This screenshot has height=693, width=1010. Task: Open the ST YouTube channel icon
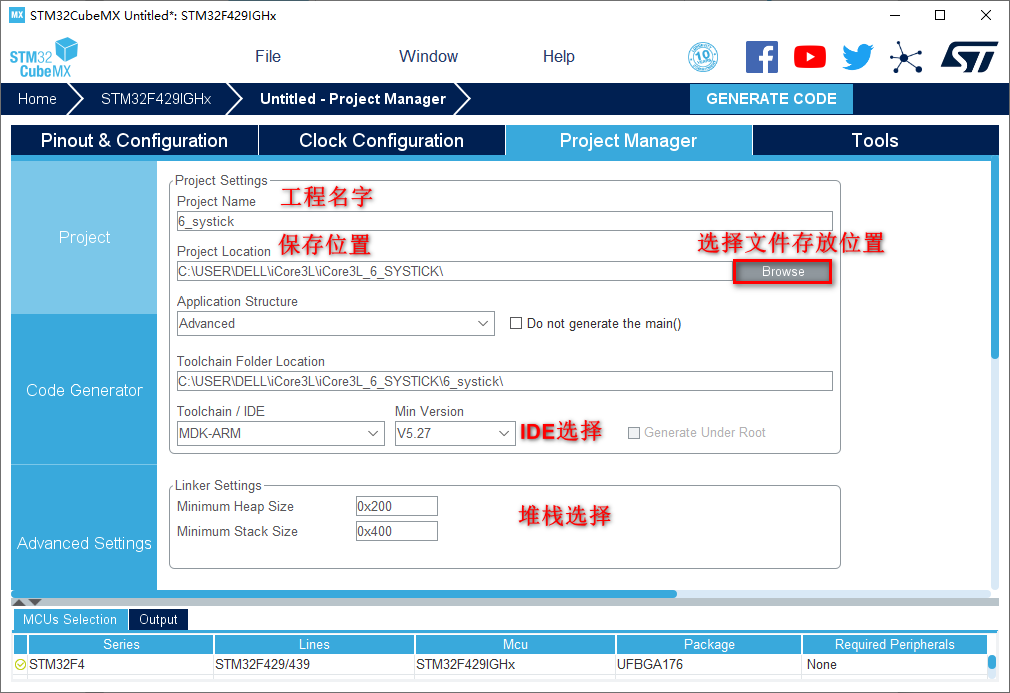pos(809,57)
